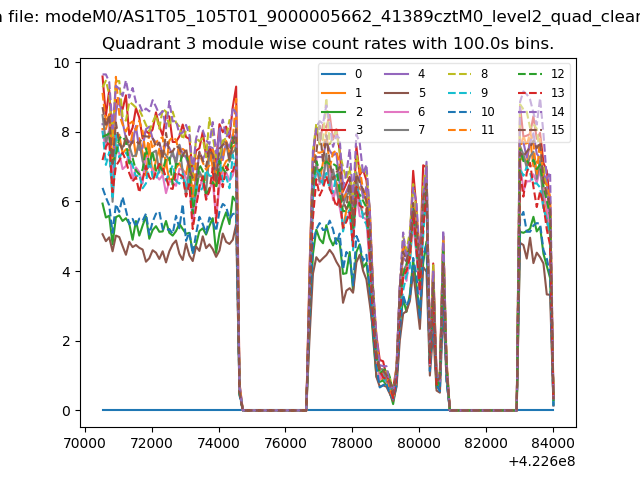Image resolution: width=640 pixels, height=480 pixels.
Task: Click legend label '6'
Action: click(421, 111)
